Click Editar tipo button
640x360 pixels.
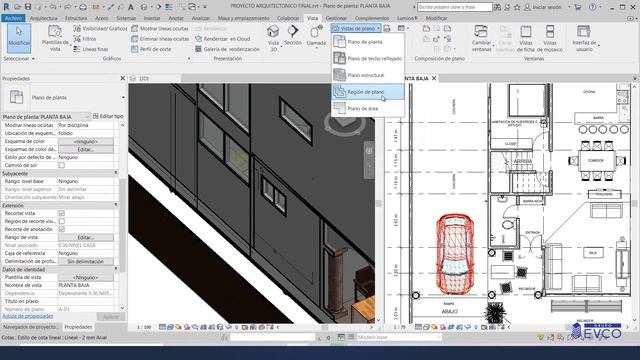click(x=108, y=116)
